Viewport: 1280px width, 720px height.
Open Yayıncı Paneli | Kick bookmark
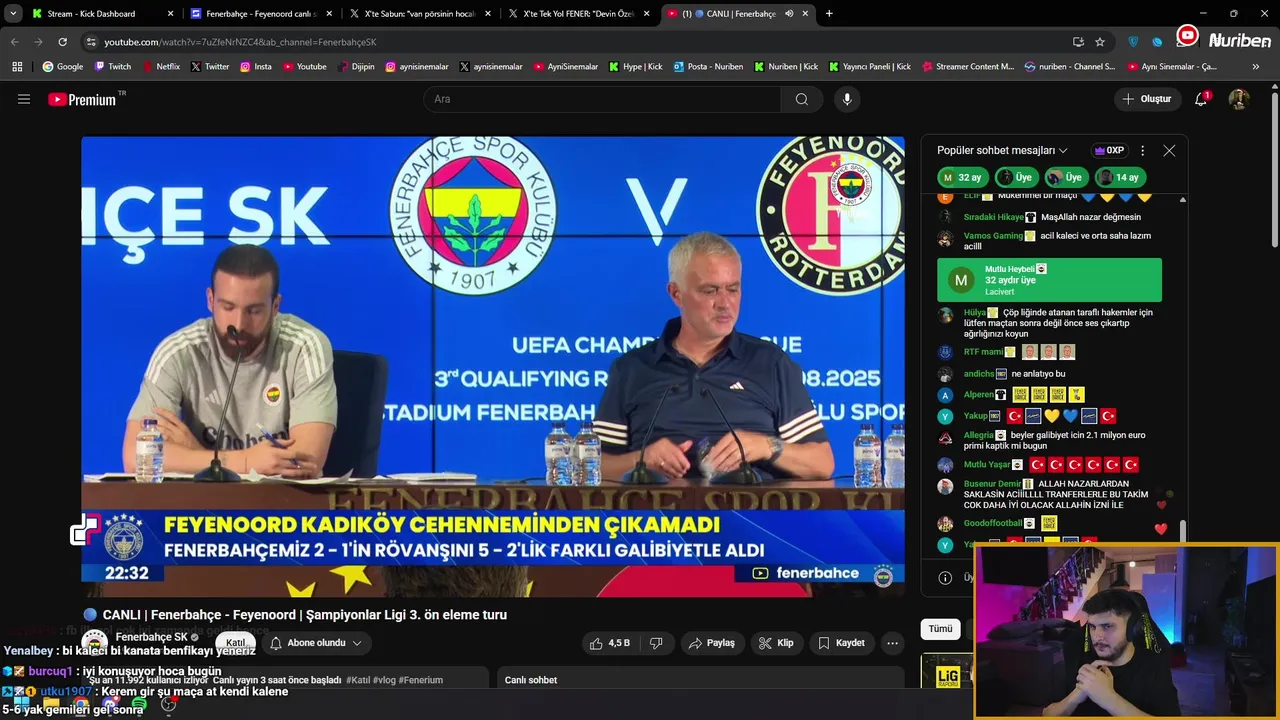point(869,67)
